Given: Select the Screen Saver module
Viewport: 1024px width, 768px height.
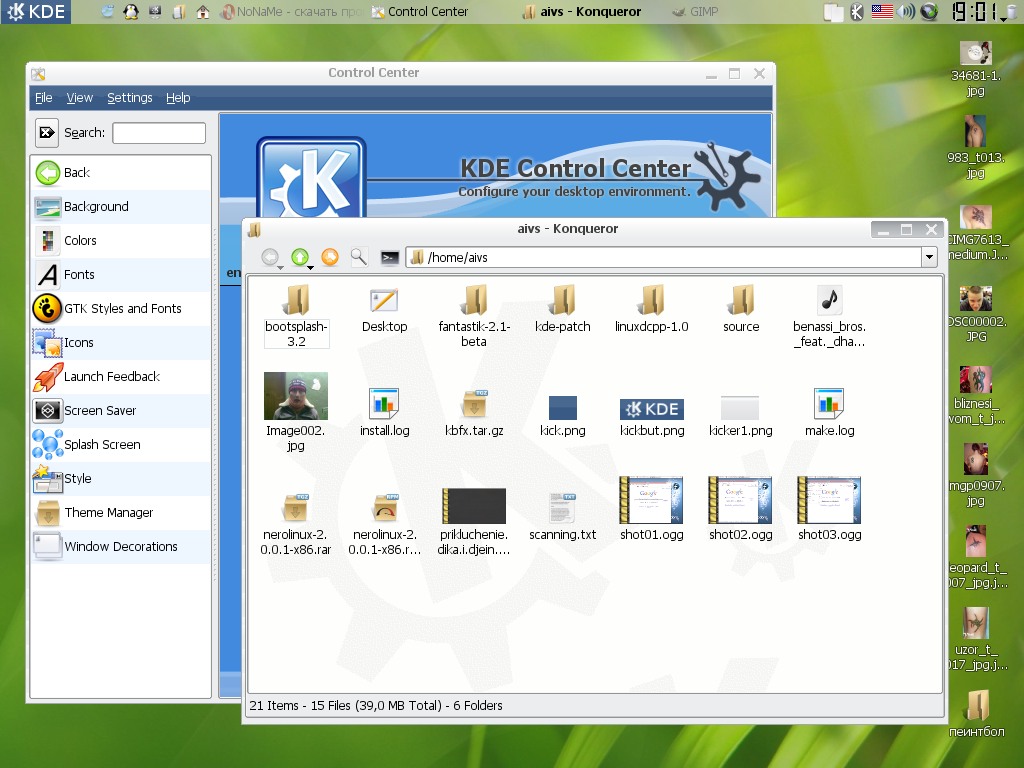Looking at the screenshot, I should pos(100,411).
